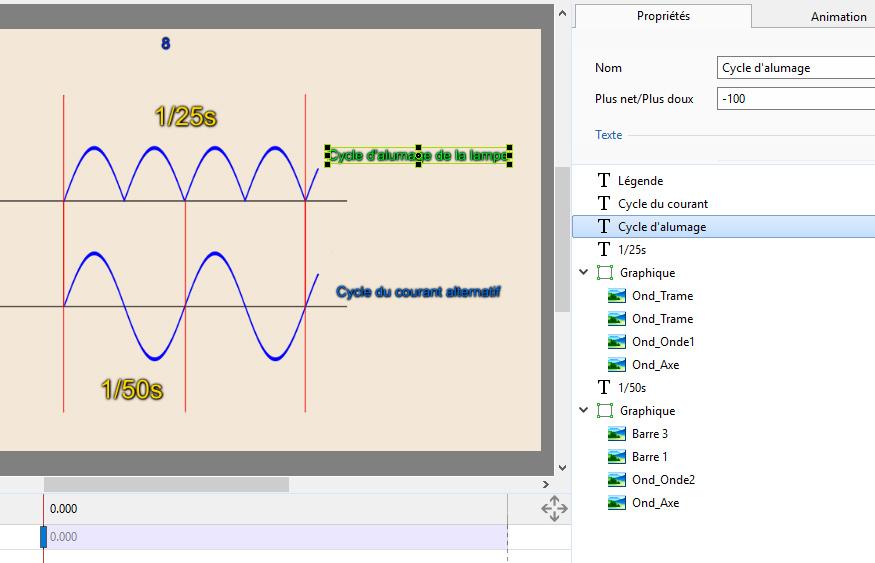
Task: Select the blue keyframe marker at 0.000
Action: tap(44, 537)
